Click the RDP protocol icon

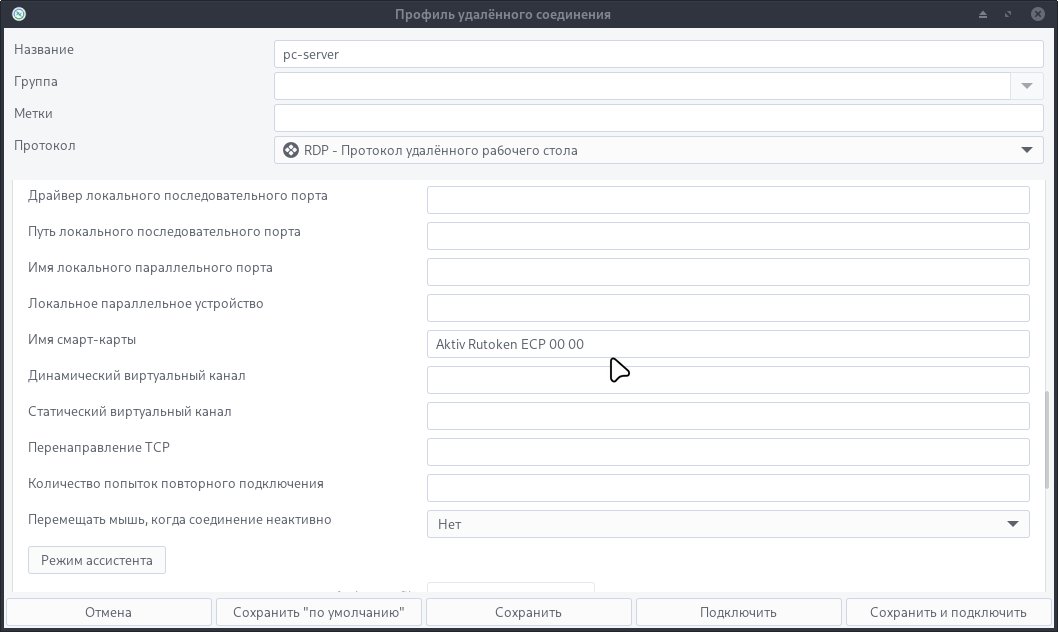[x=290, y=150]
